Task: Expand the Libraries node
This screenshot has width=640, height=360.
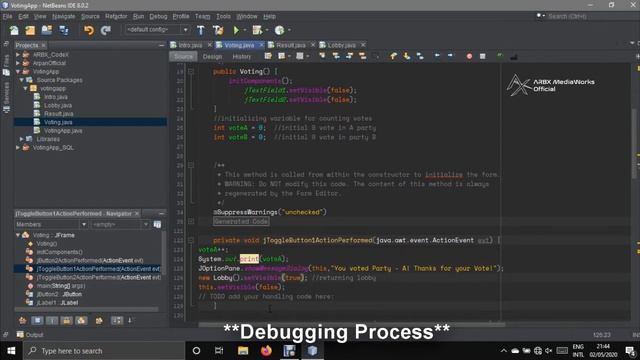Action: [22, 139]
